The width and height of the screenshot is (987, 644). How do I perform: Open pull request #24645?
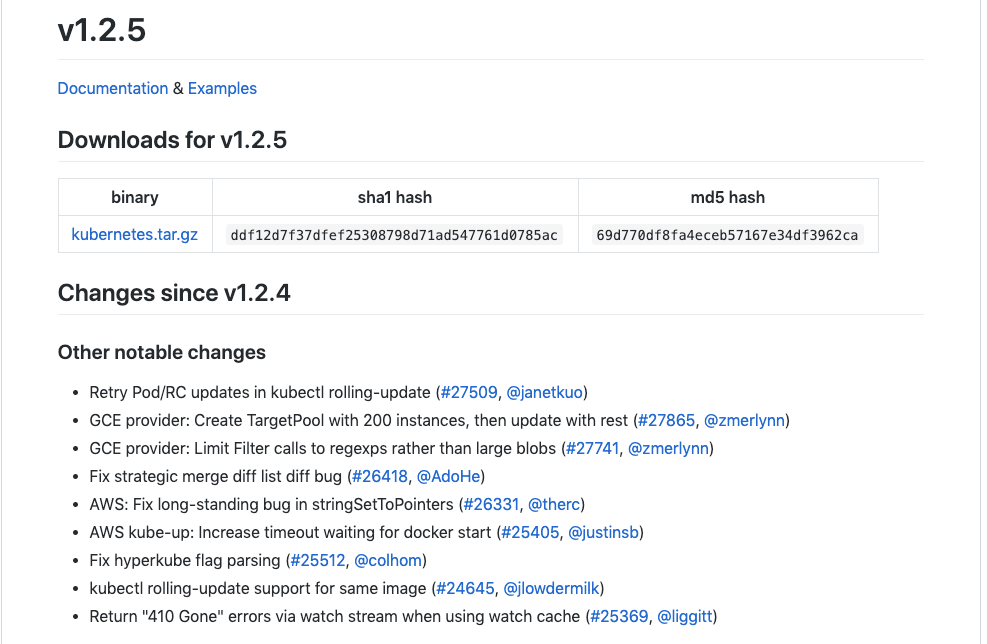[x=465, y=589]
